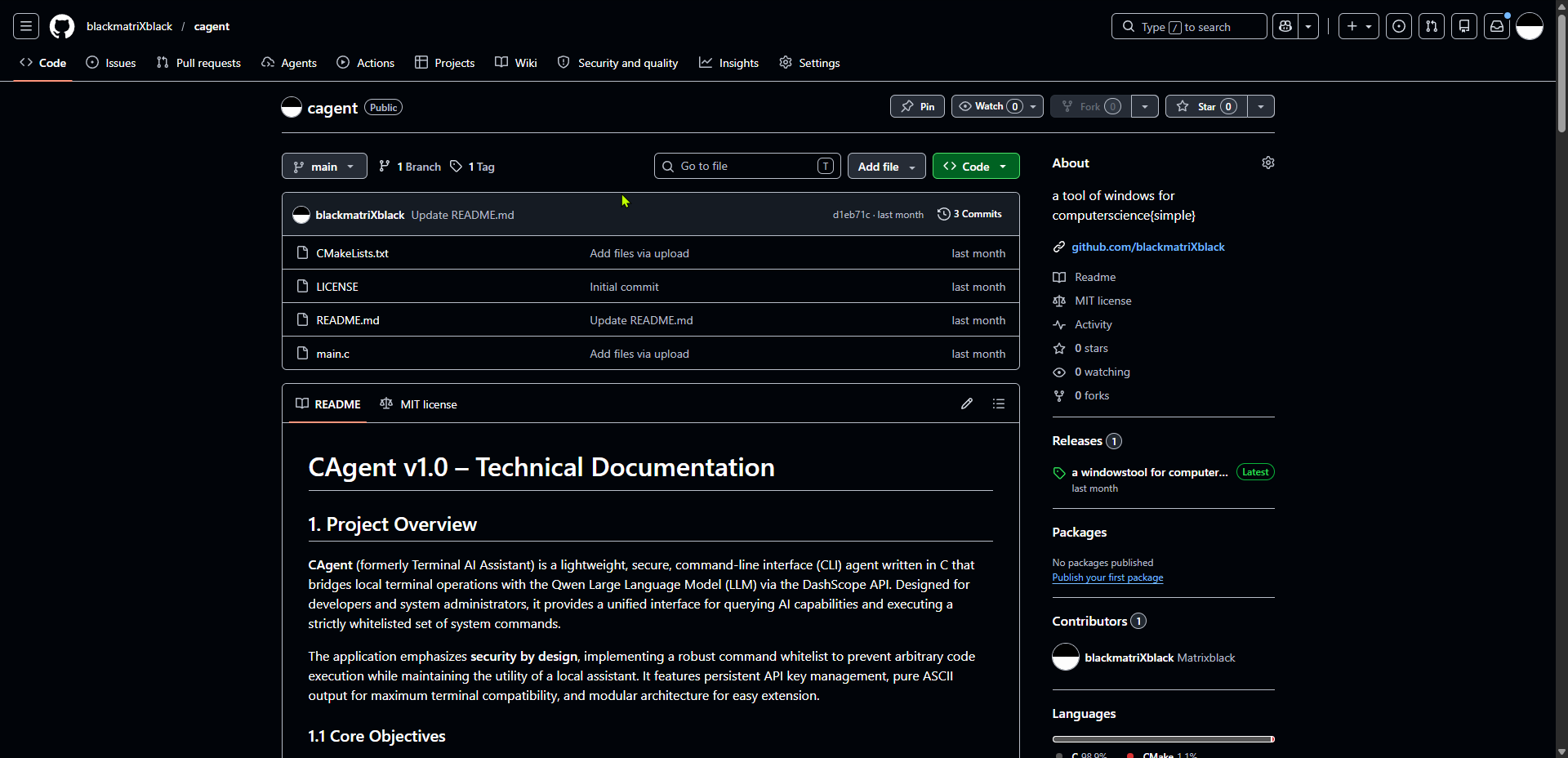Open the Watch notifications dropdown

click(x=997, y=106)
